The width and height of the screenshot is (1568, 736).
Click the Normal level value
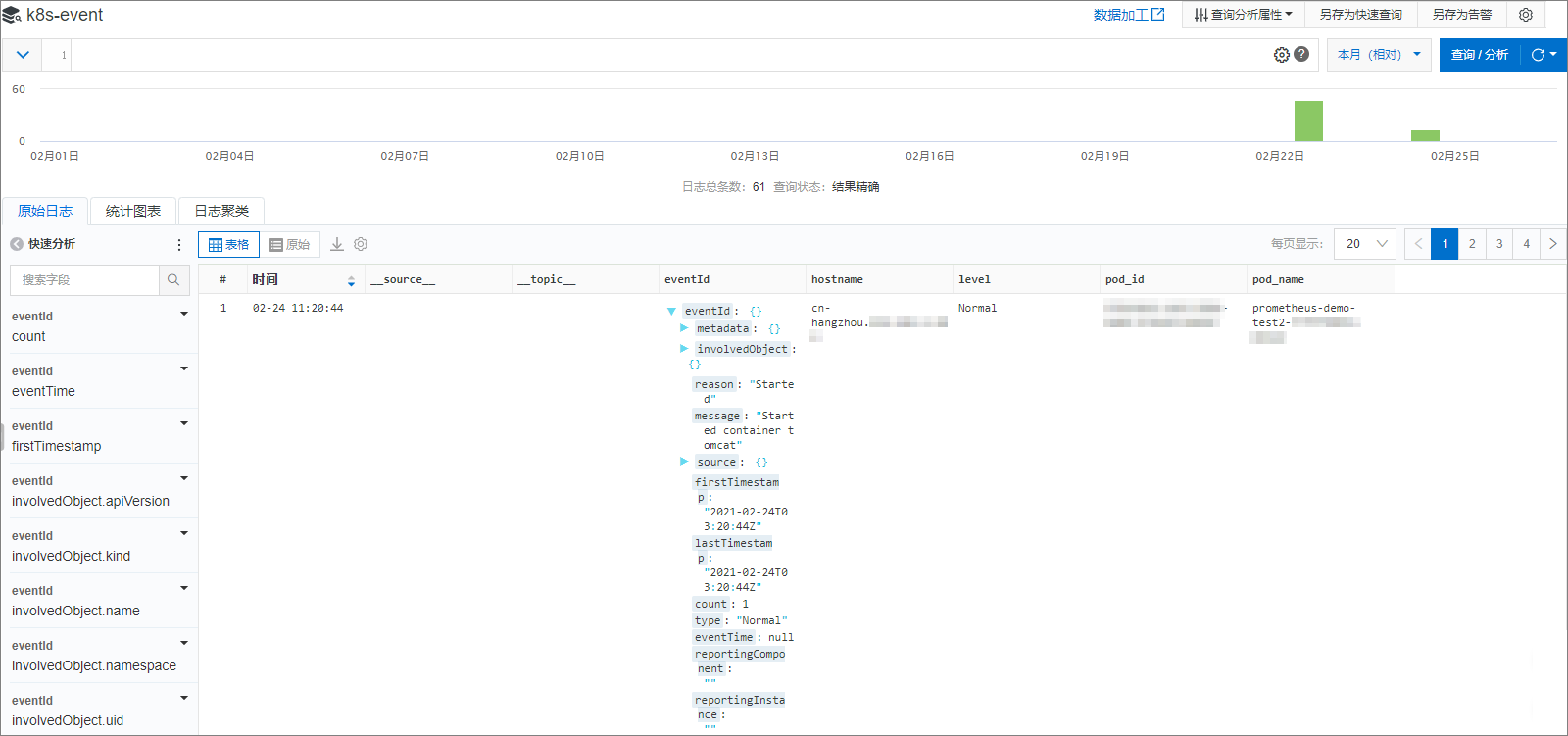977,308
